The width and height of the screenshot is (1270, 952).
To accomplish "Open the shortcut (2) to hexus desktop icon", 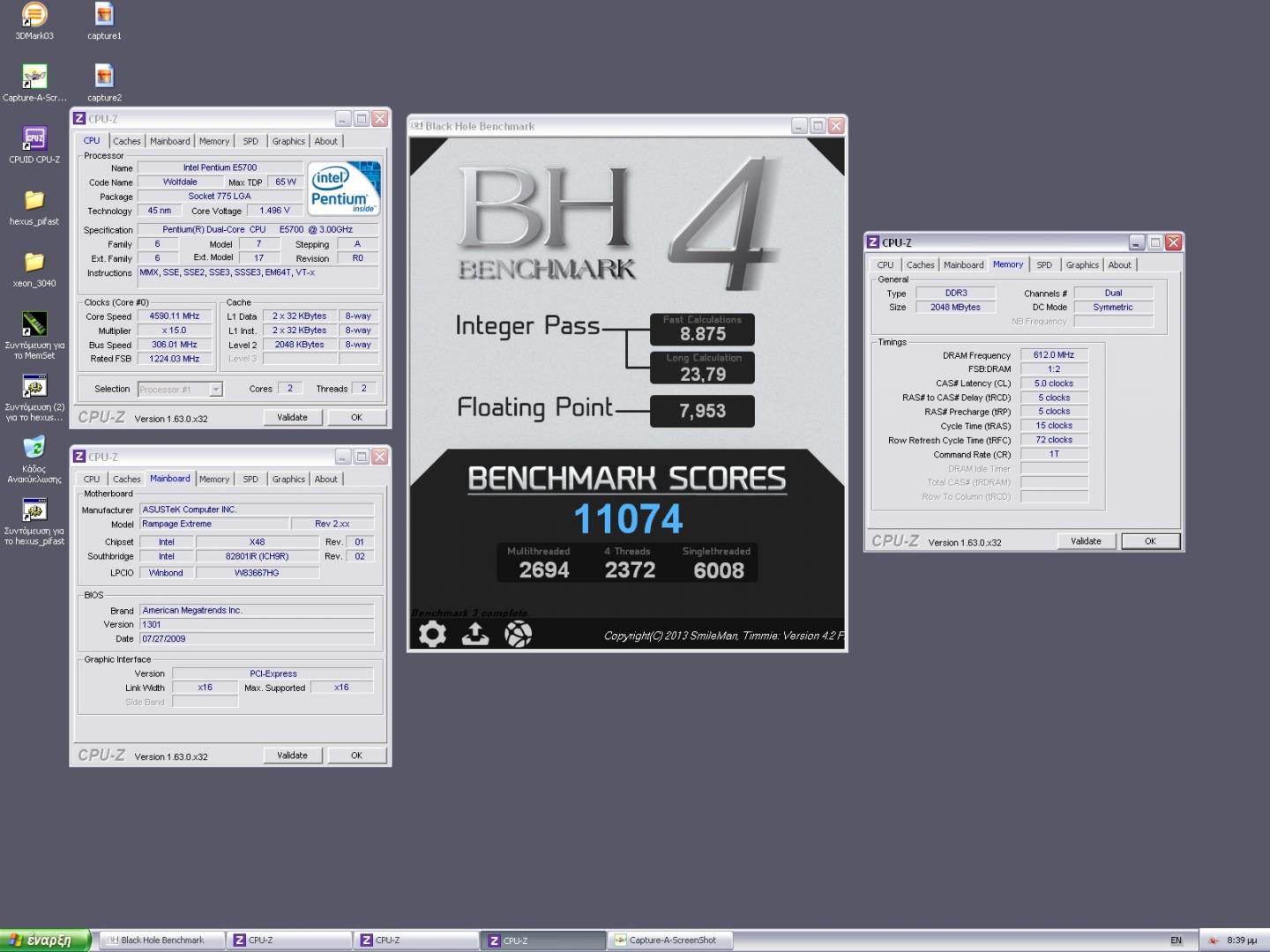I will pos(34,397).
